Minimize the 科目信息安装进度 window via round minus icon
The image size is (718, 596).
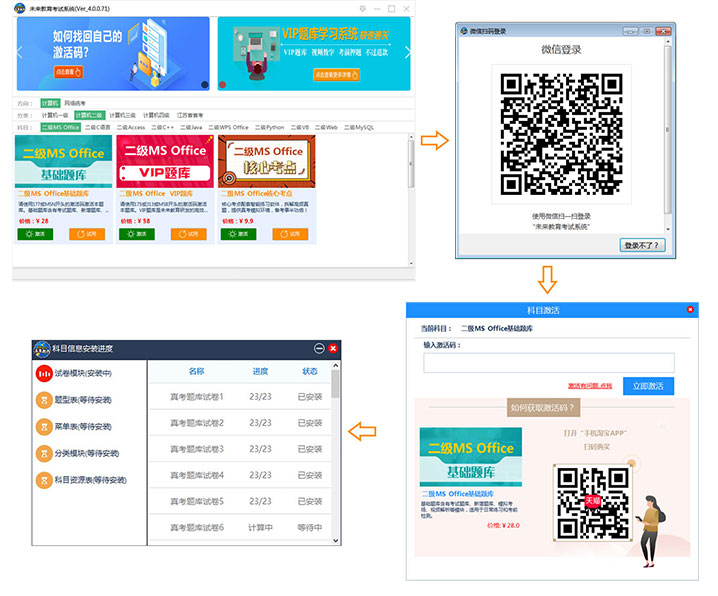tap(319, 348)
